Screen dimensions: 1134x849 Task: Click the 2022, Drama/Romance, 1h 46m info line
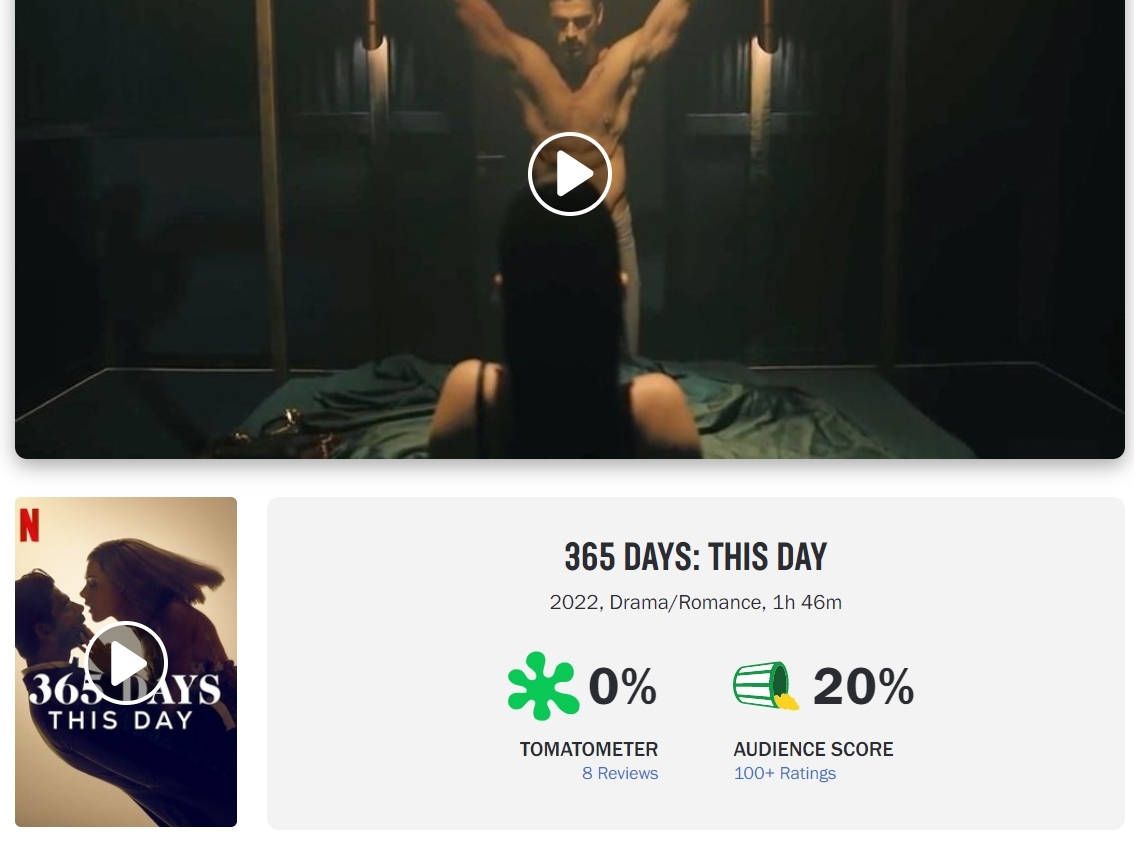coord(696,602)
